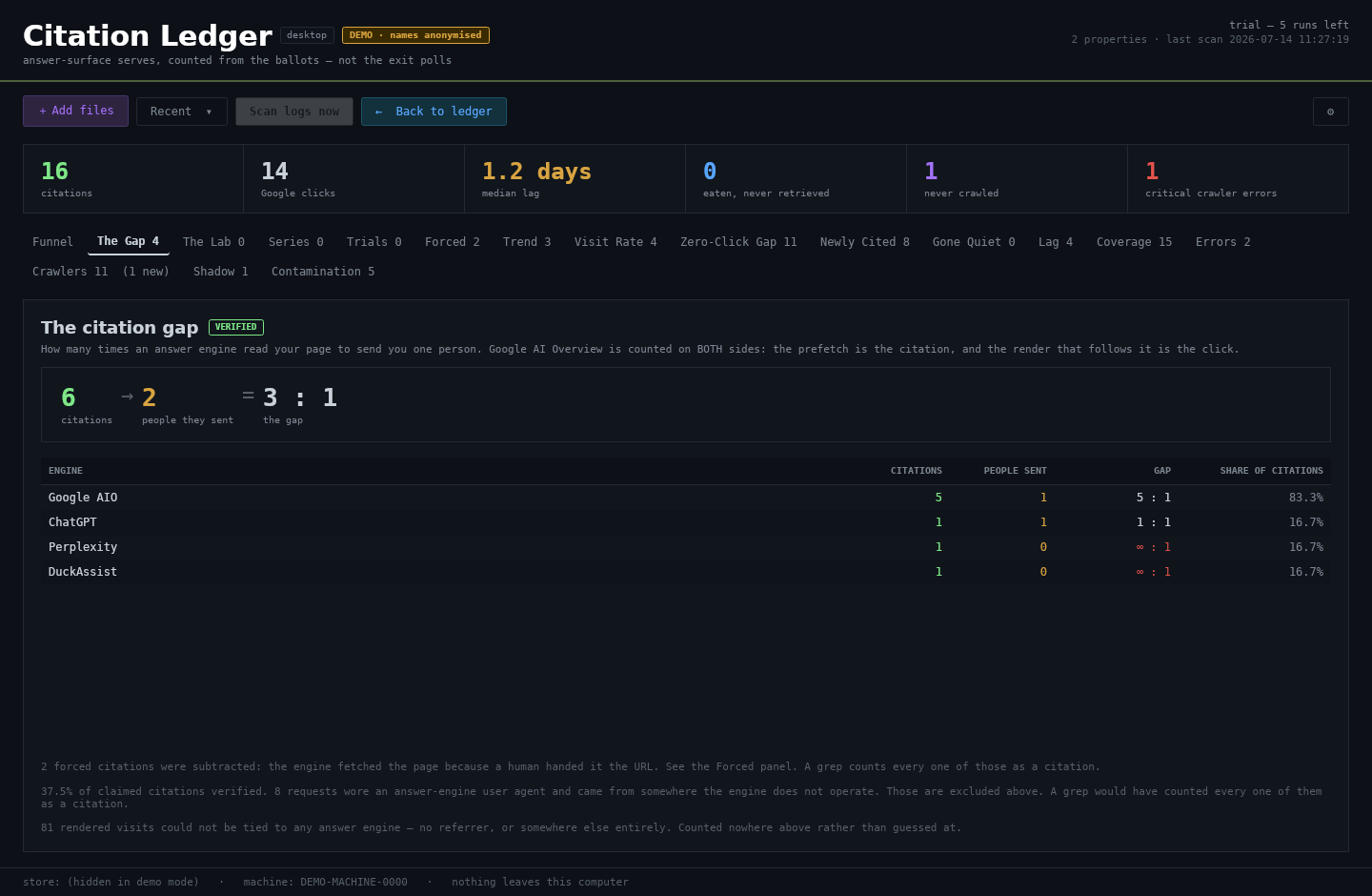Open Newly Cited 8 tab

click(865, 242)
